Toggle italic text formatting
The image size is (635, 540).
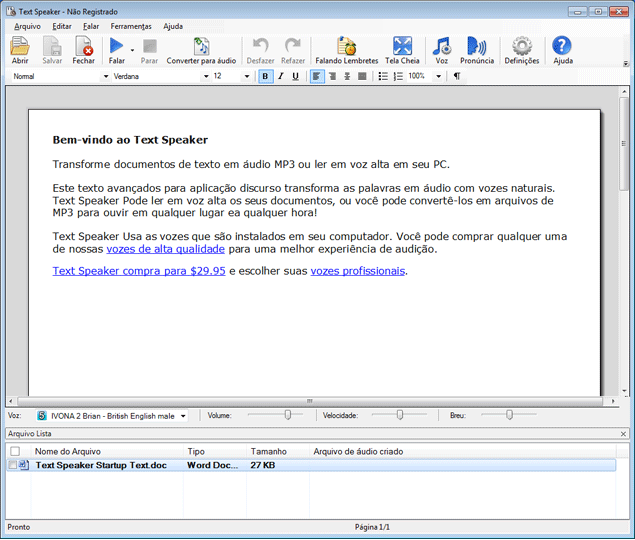tap(280, 76)
